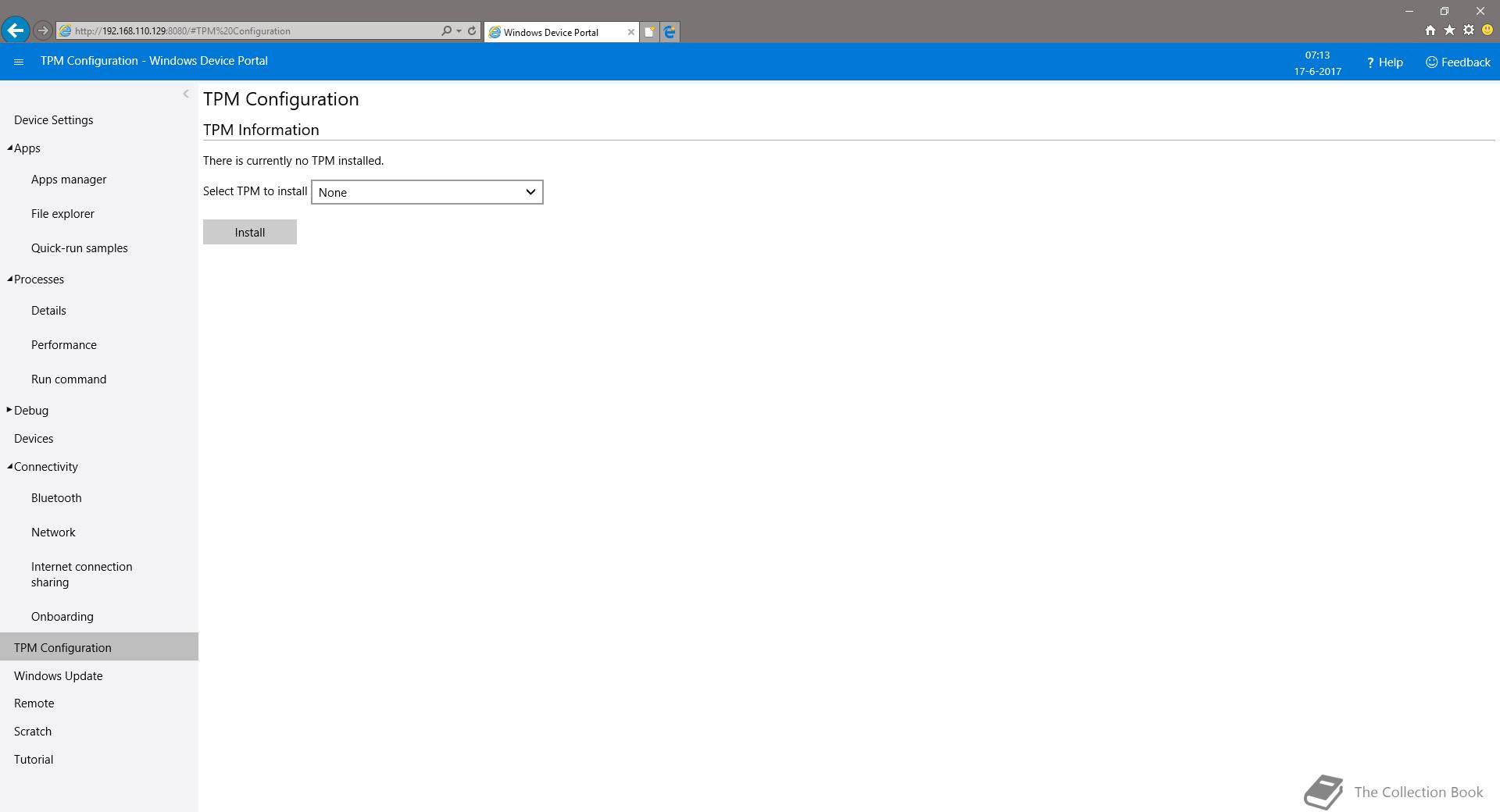Open Remote page
1500x812 pixels.
tap(34, 703)
